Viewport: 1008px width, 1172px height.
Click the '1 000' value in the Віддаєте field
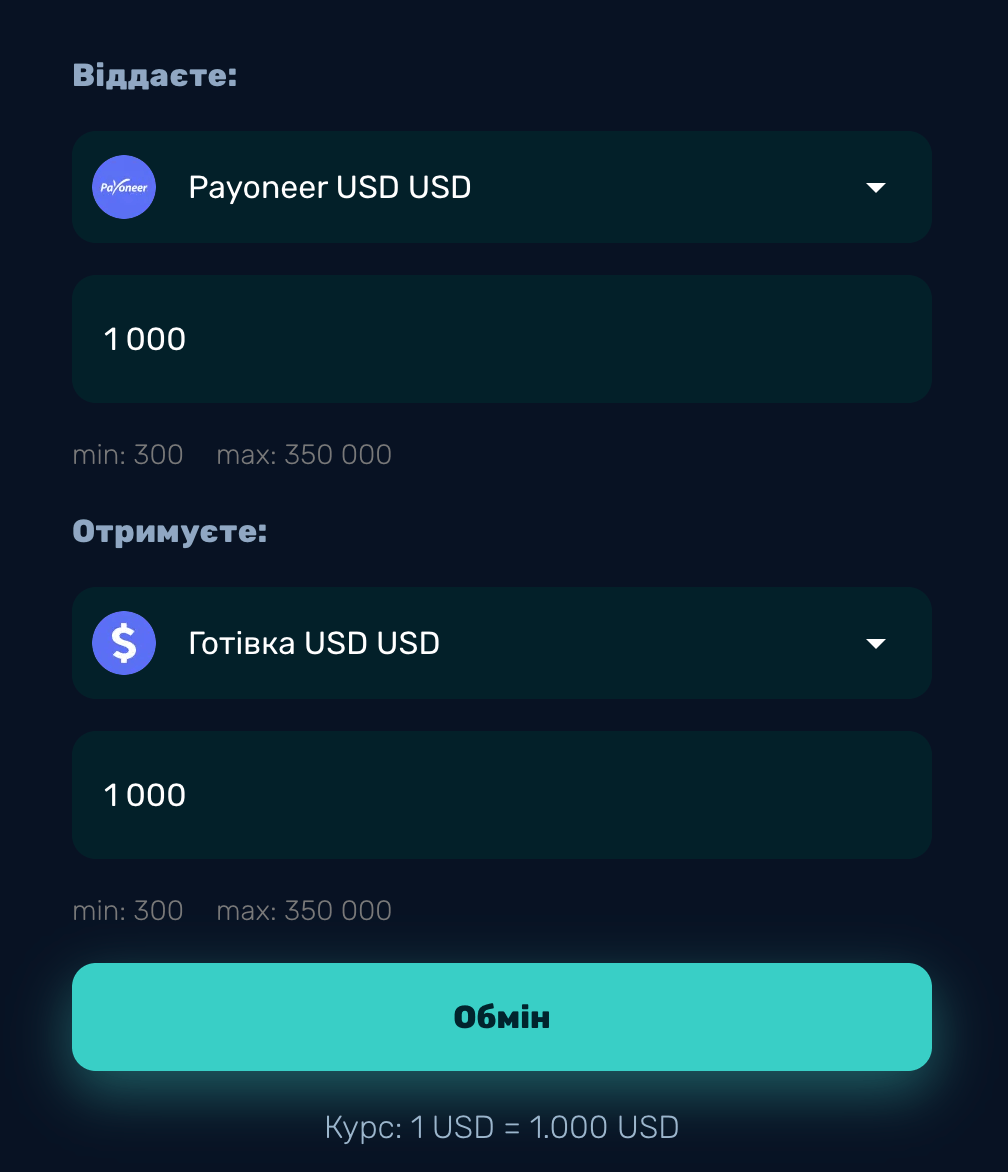[x=145, y=339]
